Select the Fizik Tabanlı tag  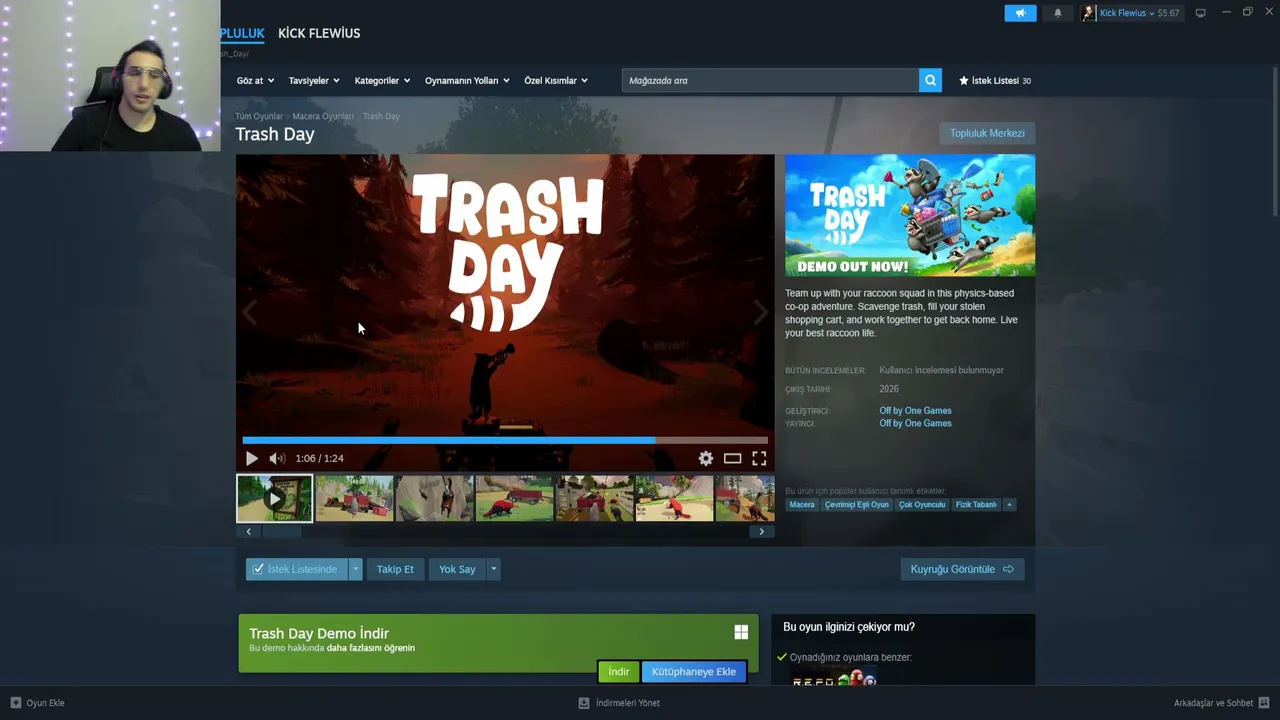click(976, 505)
